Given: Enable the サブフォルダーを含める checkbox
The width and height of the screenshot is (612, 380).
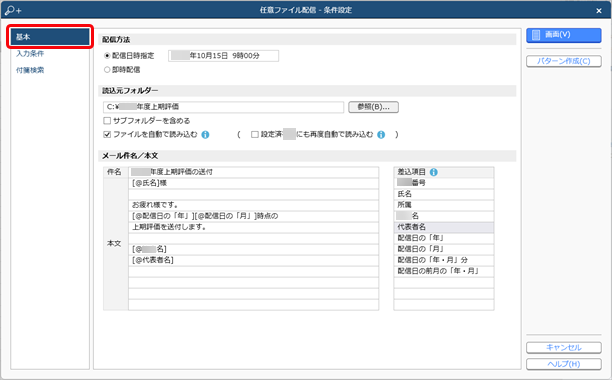Looking at the screenshot, I should coord(107,121).
